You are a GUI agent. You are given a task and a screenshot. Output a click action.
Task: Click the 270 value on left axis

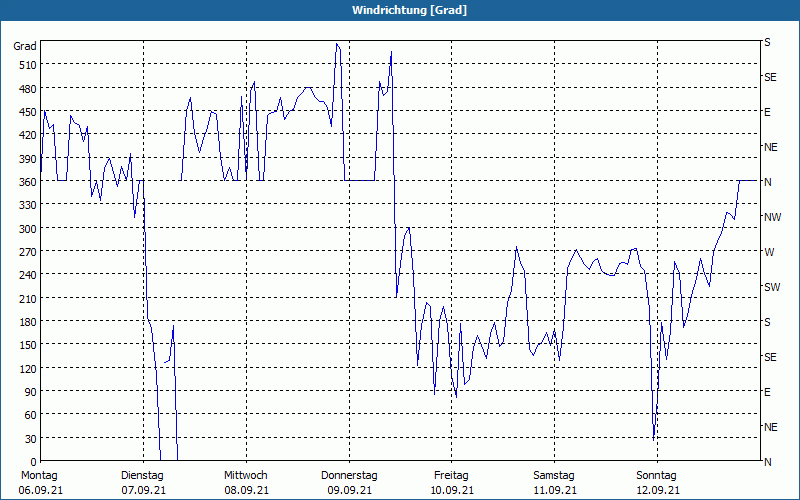28,252
